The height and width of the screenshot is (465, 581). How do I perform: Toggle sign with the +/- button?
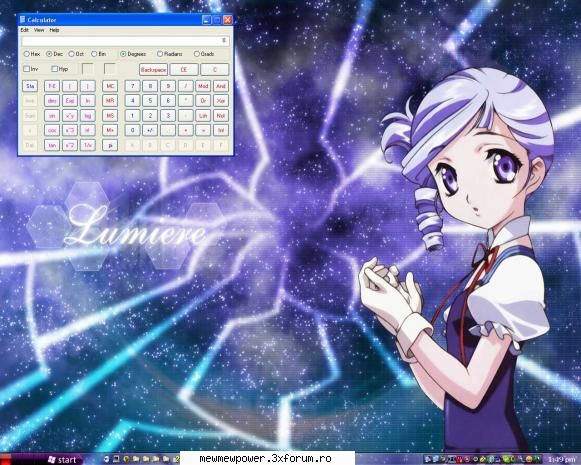point(150,130)
